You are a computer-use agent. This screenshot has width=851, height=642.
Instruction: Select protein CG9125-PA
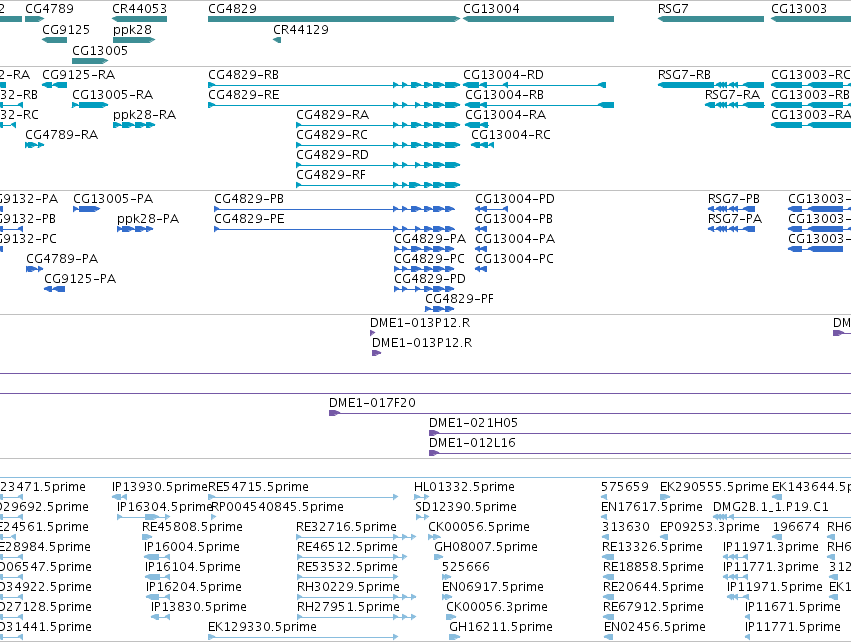point(80,279)
